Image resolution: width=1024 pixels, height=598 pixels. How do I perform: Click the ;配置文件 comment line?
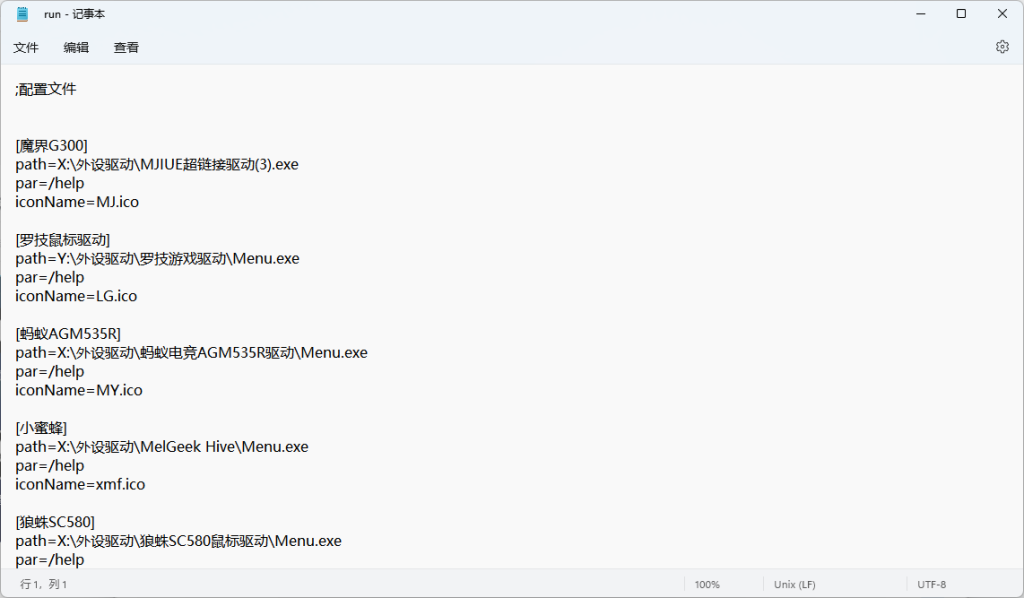(46, 89)
